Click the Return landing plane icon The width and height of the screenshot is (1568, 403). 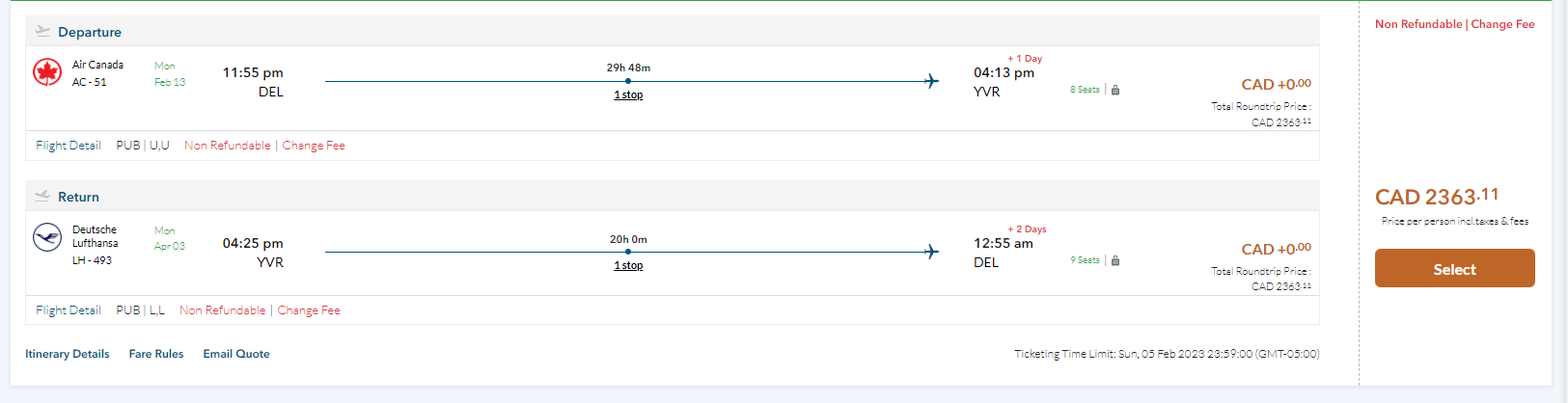click(42, 197)
